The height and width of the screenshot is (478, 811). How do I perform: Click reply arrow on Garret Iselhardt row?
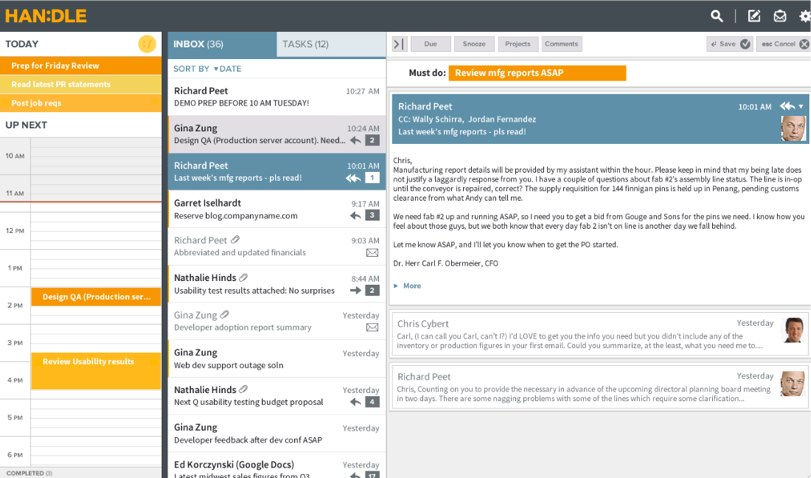coord(355,215)
